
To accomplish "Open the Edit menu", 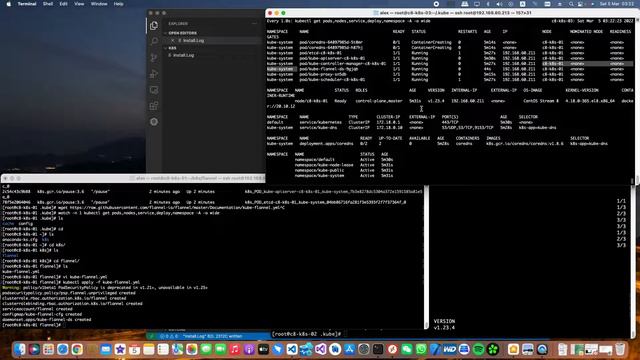I will point(63,4).
